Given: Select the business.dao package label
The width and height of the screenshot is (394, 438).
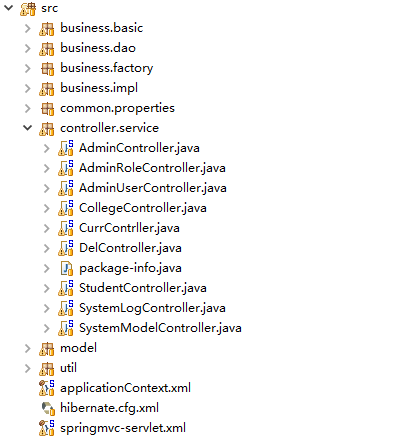Looking at the screenshot, I should tap(98, 48).
